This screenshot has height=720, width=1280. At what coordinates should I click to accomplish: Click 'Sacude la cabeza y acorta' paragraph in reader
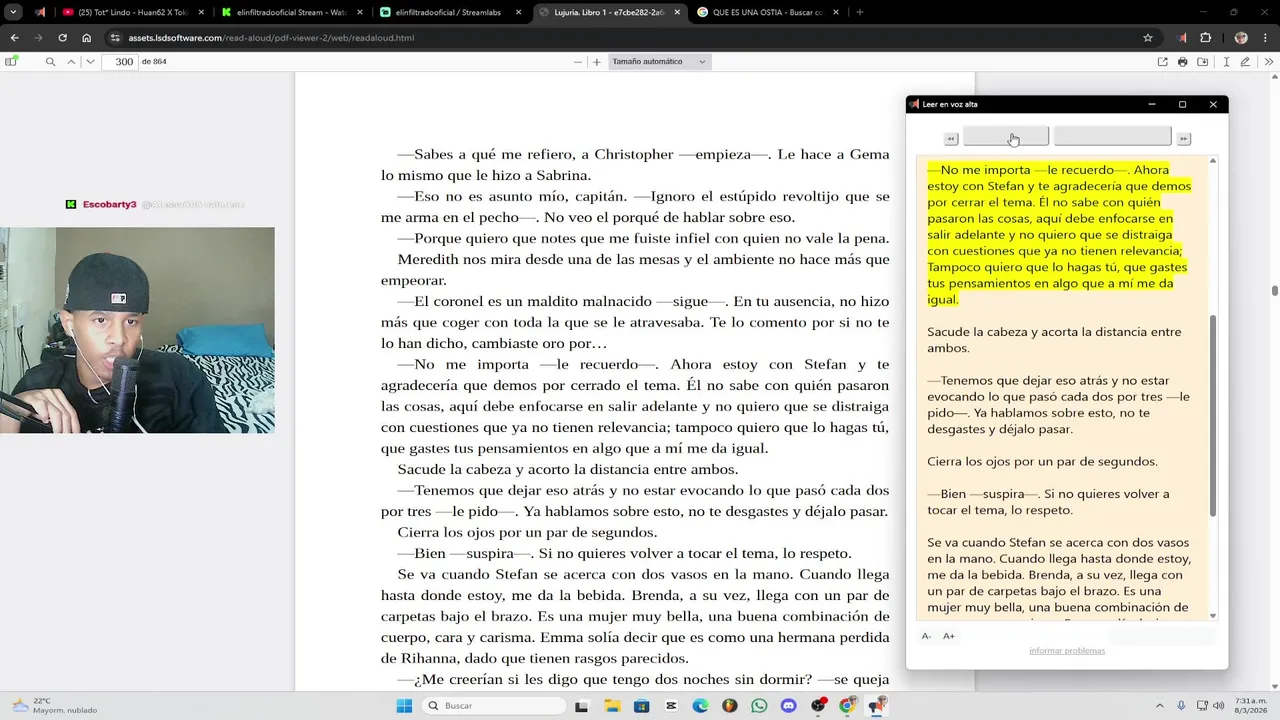[x=1054, y=340]
